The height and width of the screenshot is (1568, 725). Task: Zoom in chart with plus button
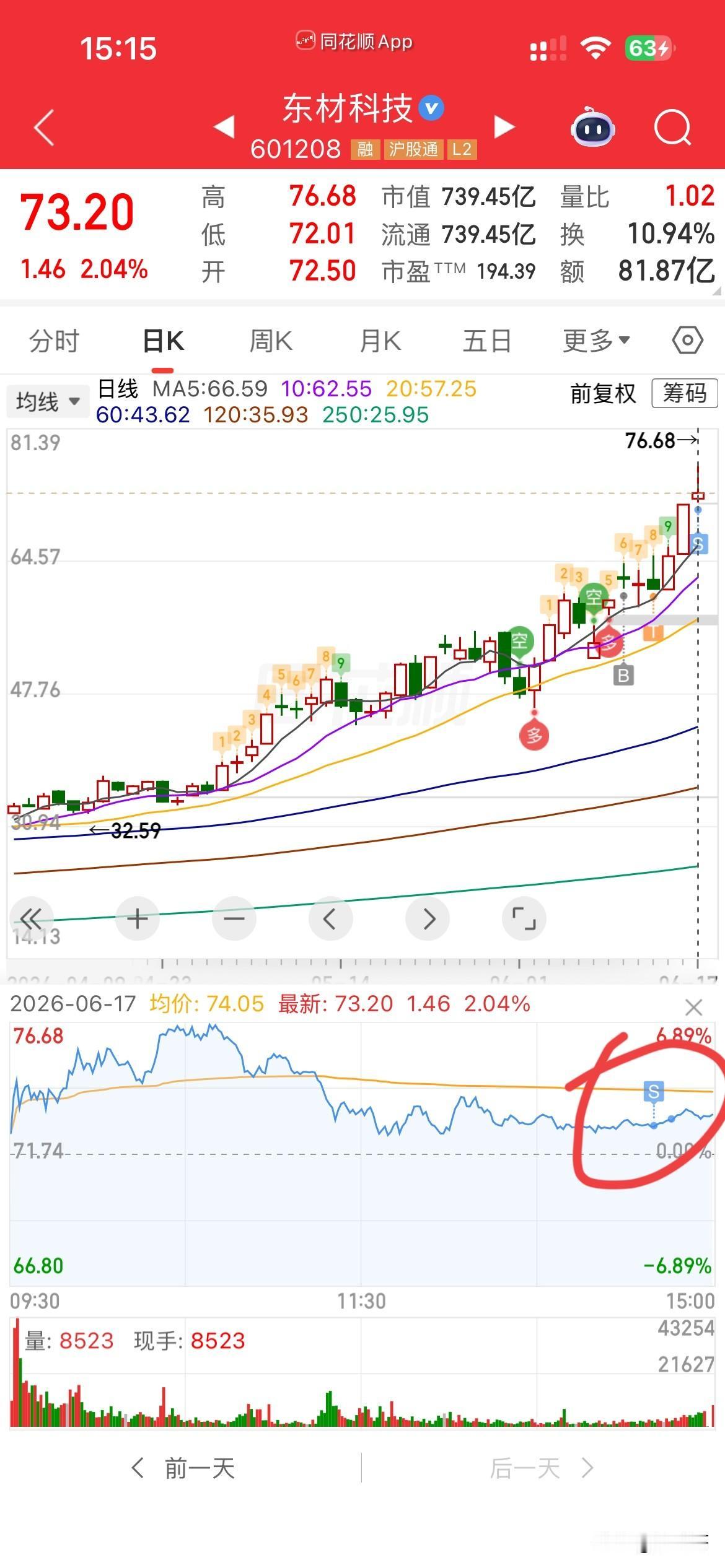coord(137,918)
